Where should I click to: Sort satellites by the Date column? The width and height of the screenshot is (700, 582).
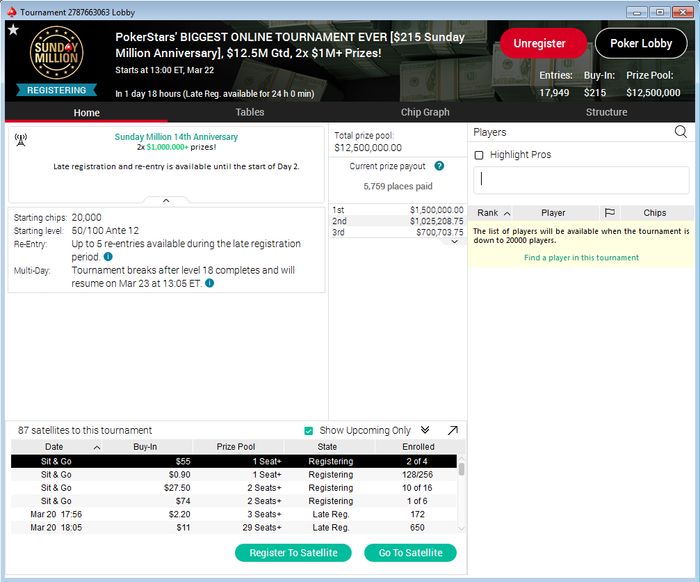57,447
